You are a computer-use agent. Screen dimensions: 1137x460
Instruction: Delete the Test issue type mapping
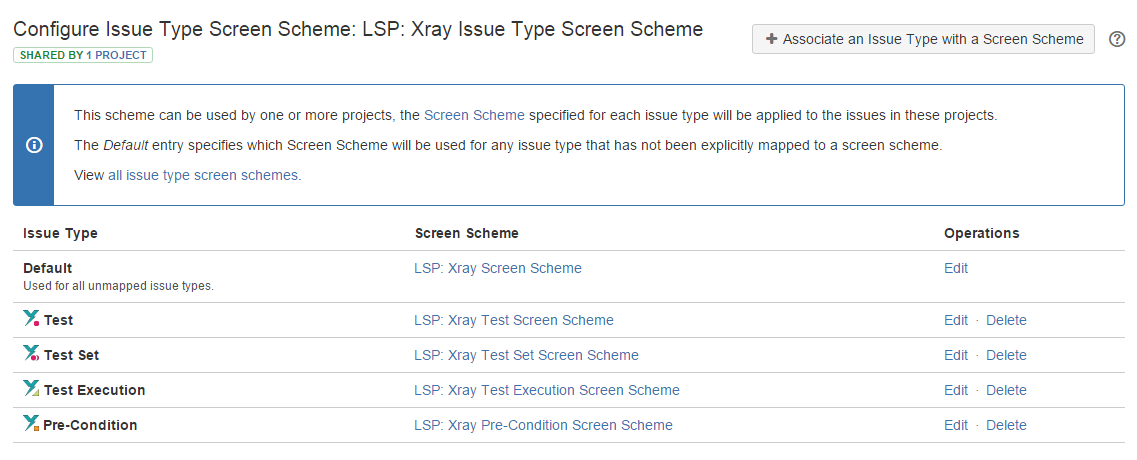click(1006, 320)
